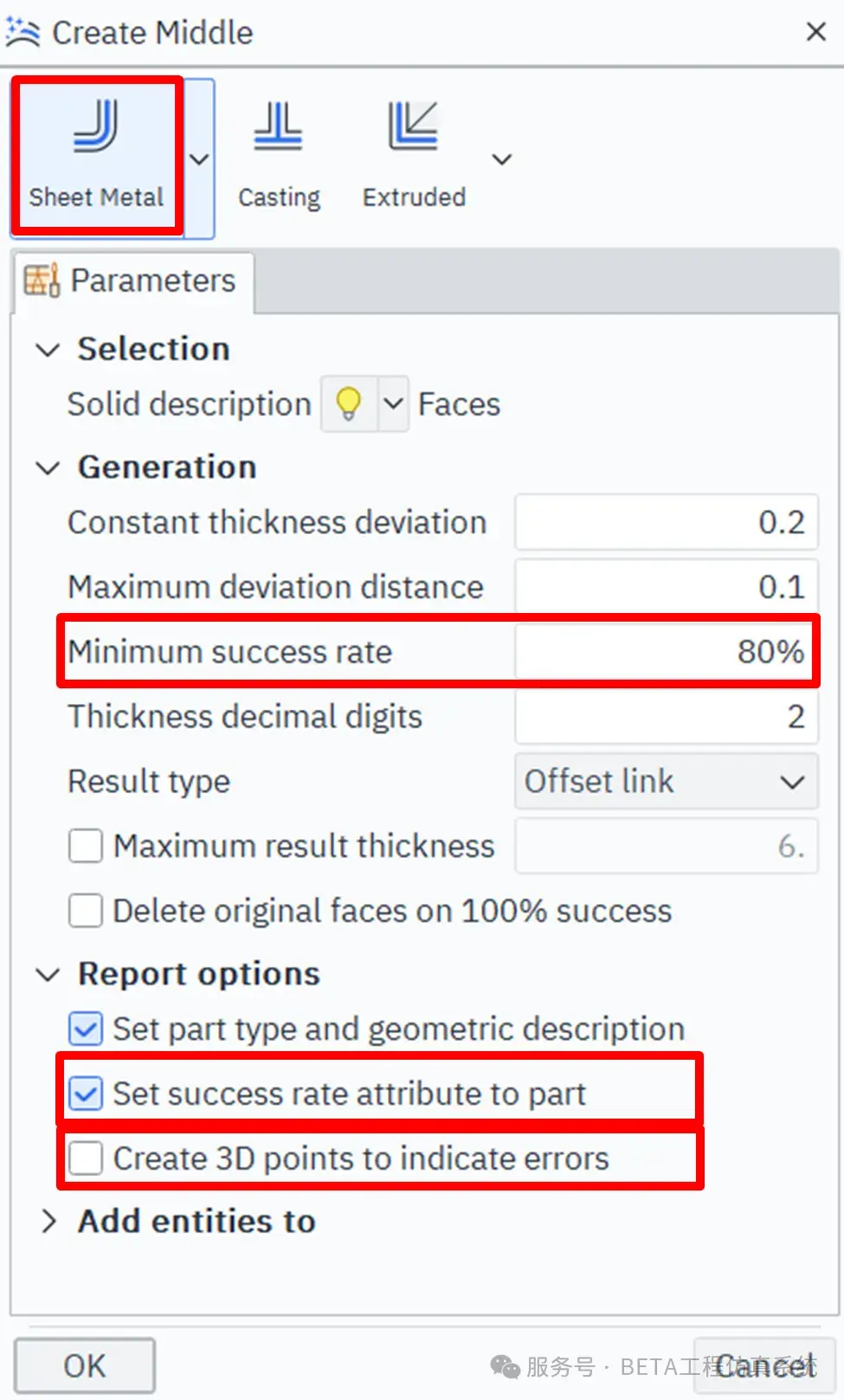Click the Create Middle window title icon
This screenshot has width=844, height=1400.
[x=23, y=33]
